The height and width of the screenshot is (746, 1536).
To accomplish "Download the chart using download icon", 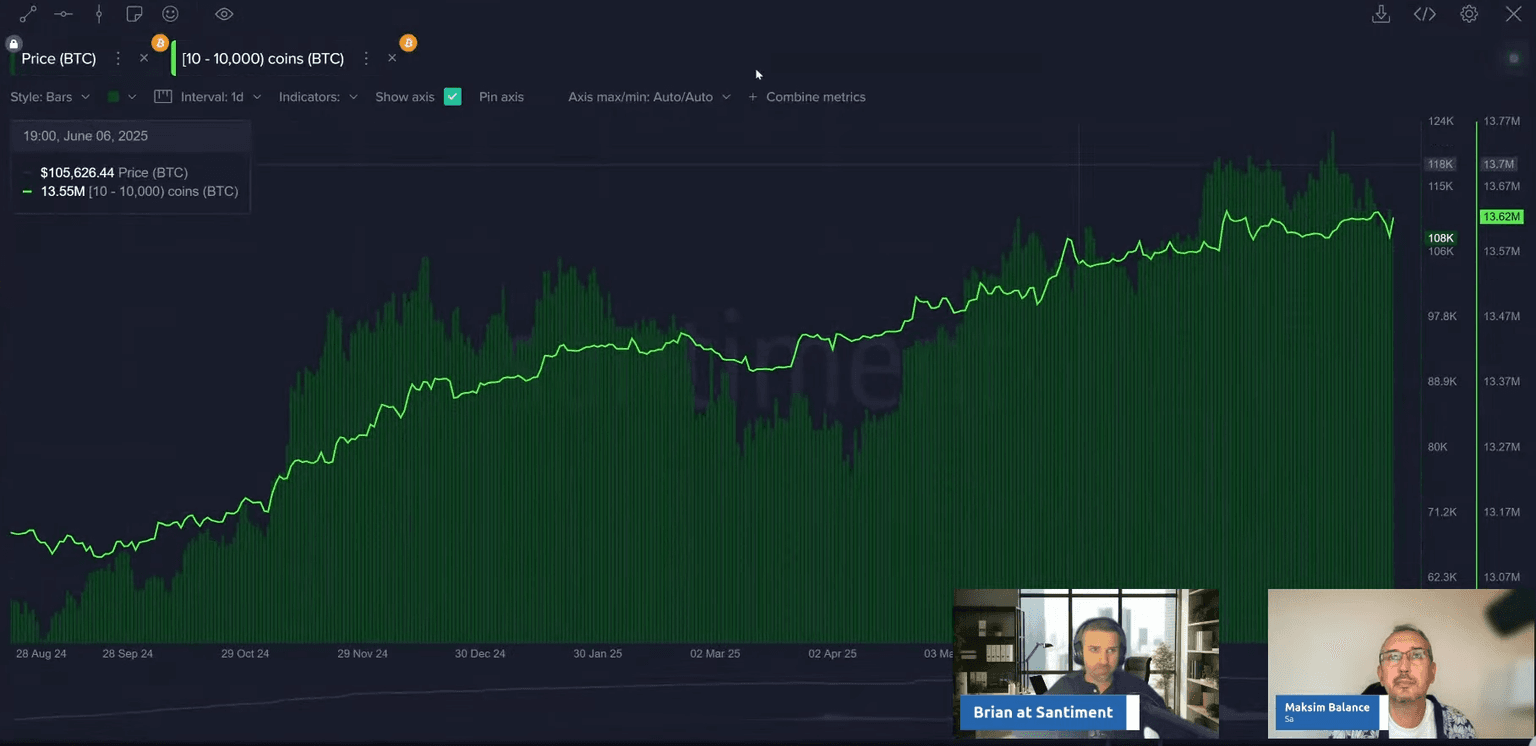I will pos(1381,14).
